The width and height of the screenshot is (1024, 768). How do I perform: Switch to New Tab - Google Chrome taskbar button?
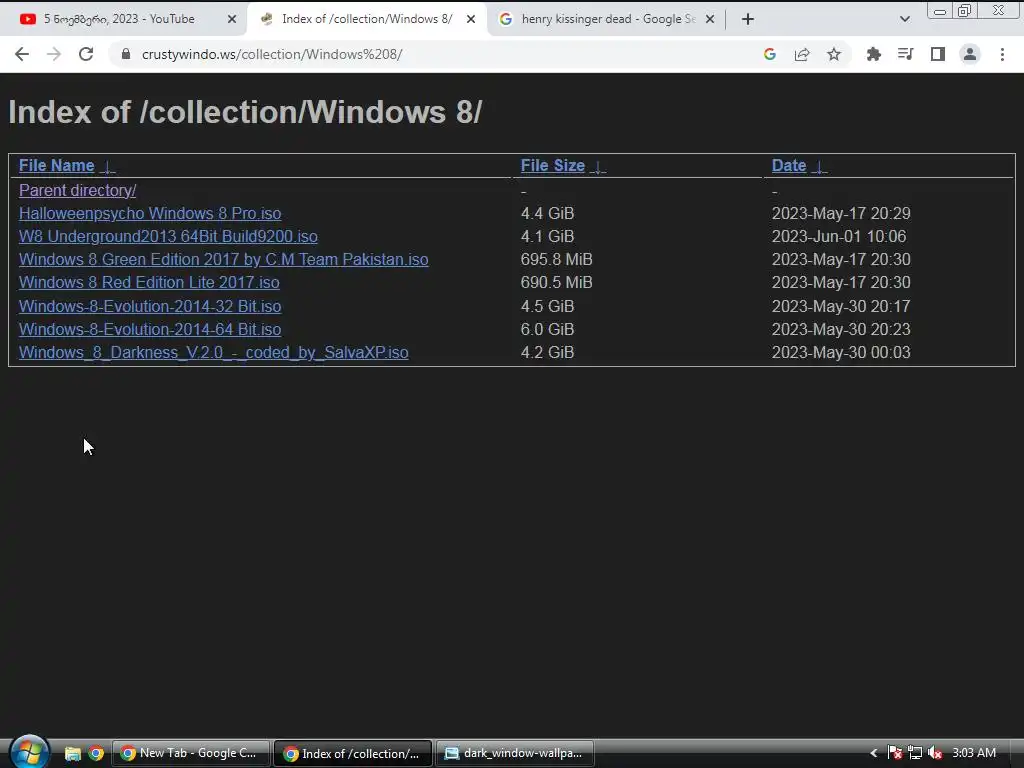(191, 754)
